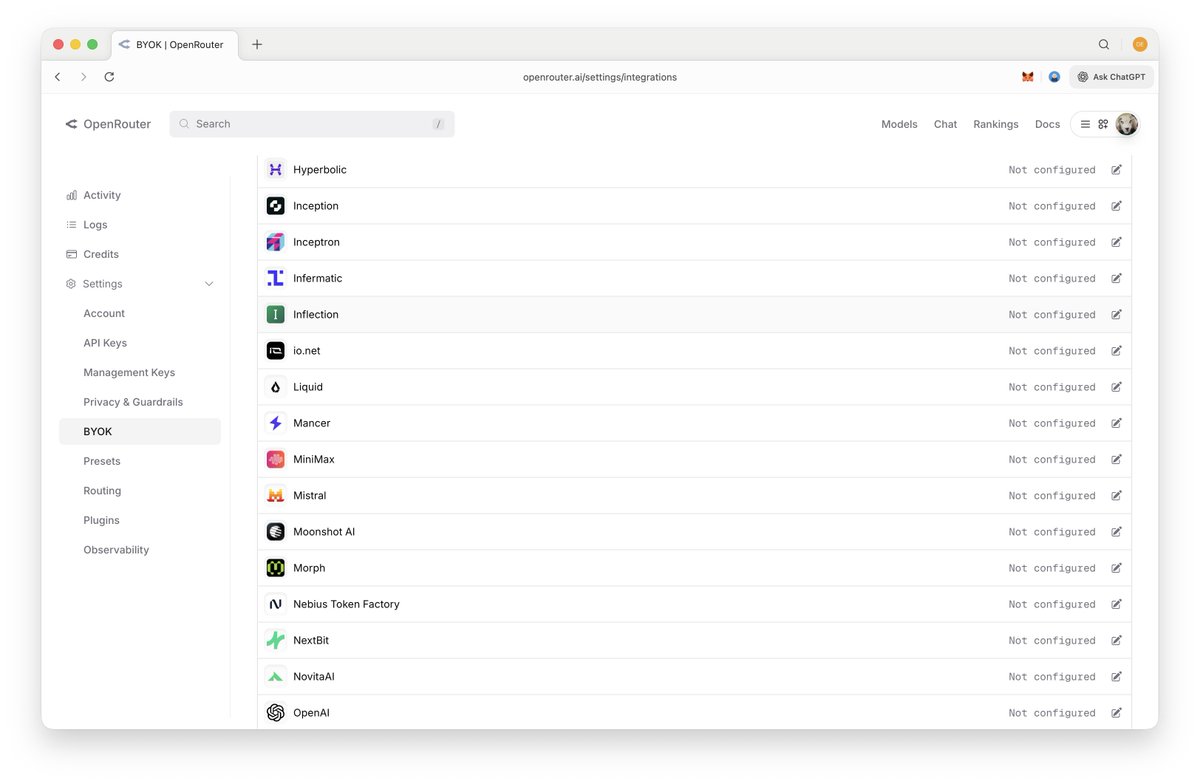Collapse the Settings section chevron

tap(209, 284)
